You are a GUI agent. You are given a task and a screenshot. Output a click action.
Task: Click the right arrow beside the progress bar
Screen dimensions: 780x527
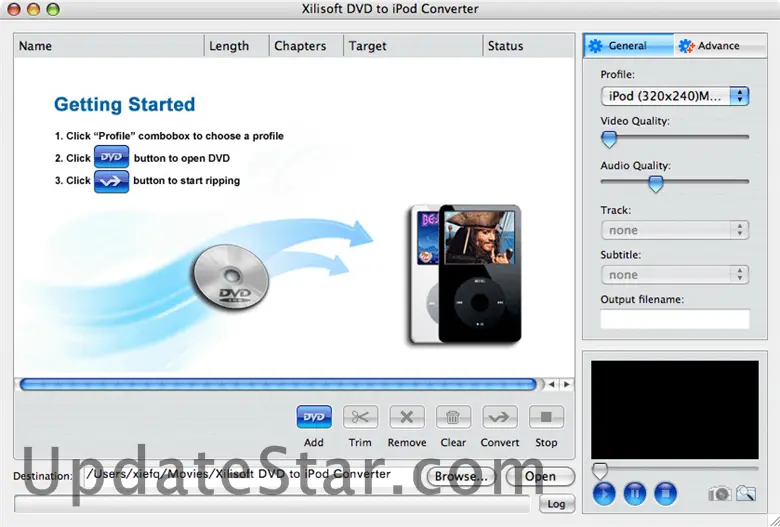coord(566,384)
